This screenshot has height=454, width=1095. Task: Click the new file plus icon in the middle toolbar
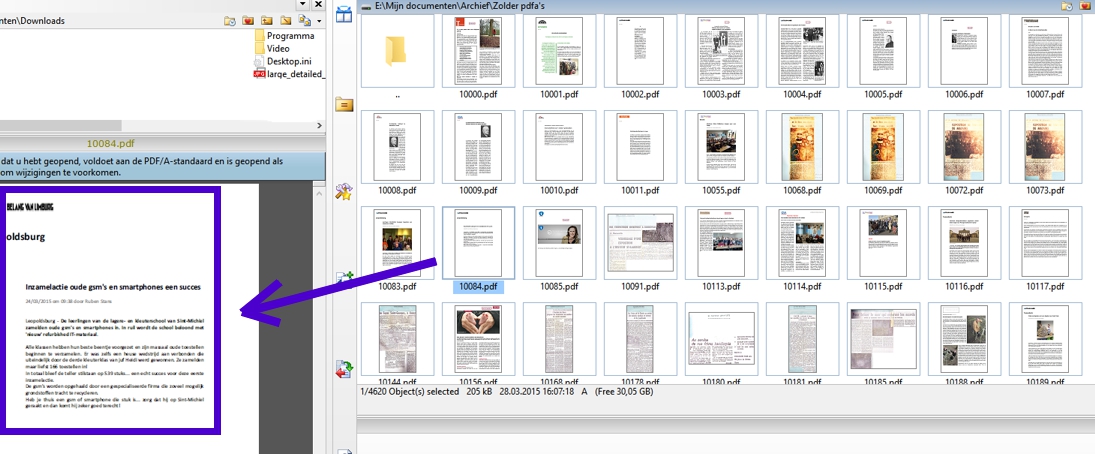coord(345,279)
